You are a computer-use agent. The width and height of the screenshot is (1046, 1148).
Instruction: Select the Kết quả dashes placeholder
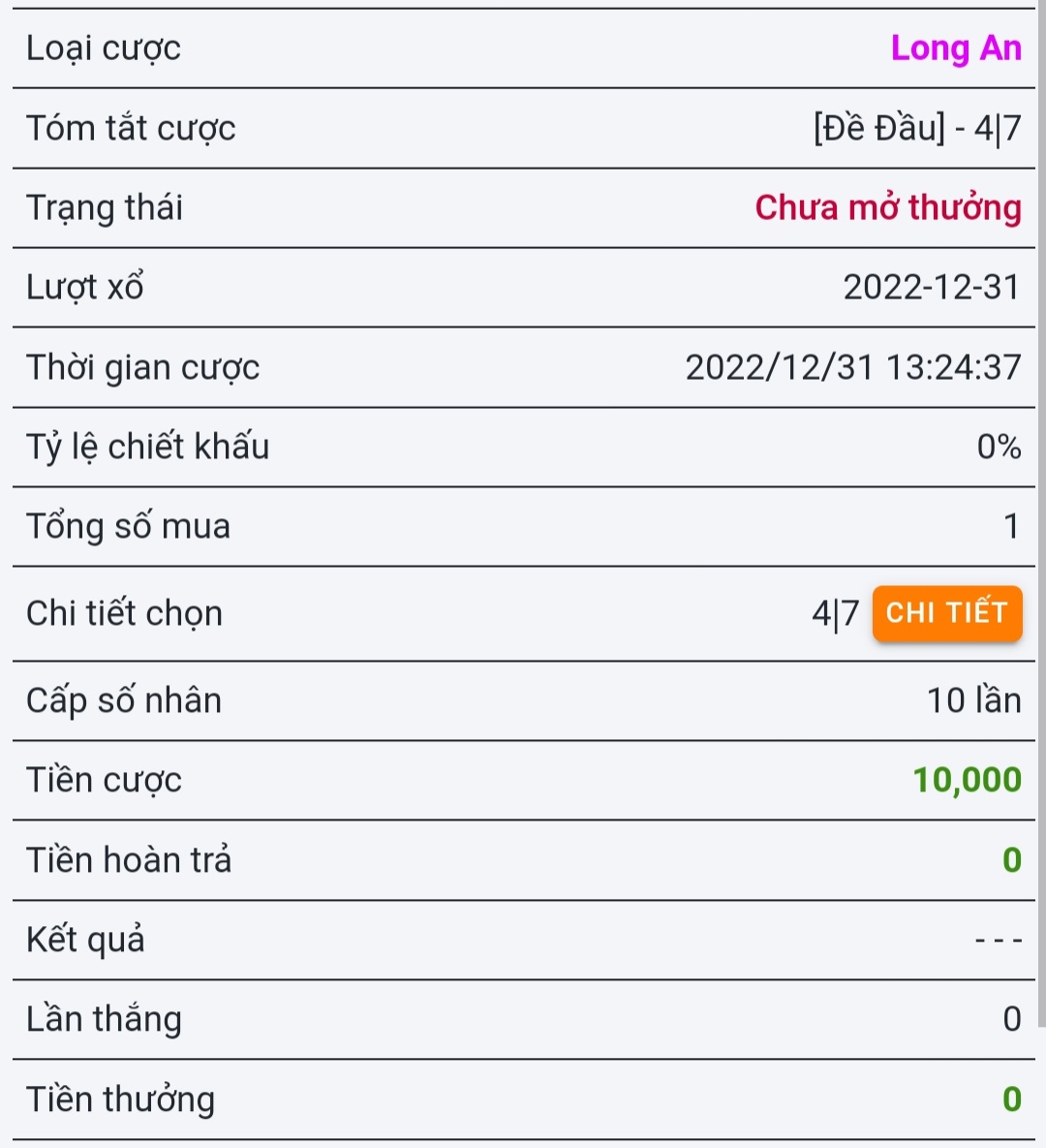click(999, 940)
